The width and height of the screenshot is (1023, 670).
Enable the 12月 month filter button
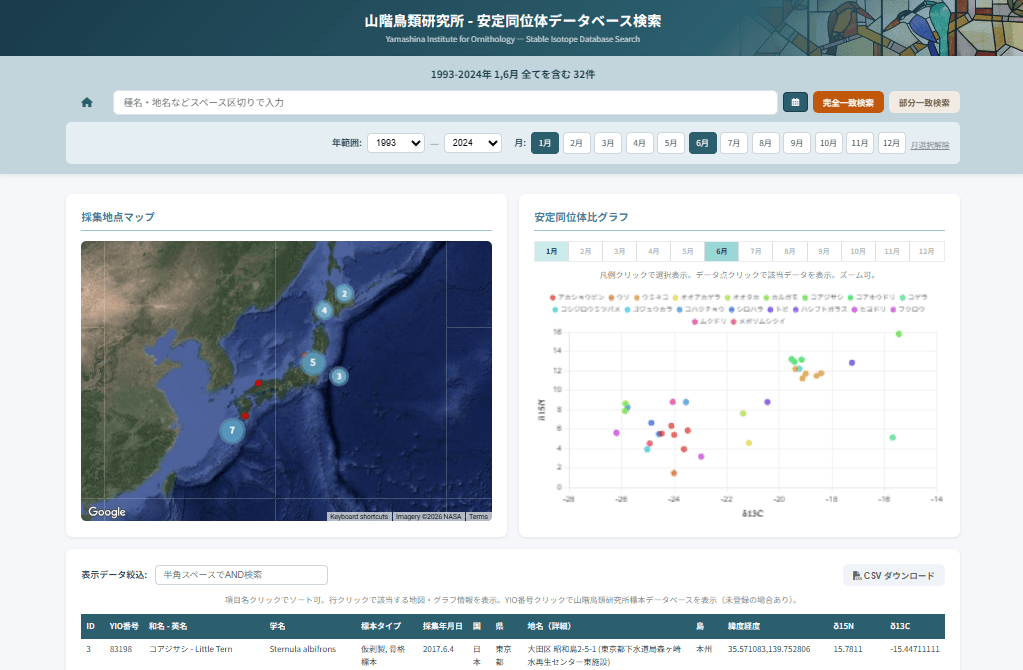pyautogui.click(x=891, y=143)
